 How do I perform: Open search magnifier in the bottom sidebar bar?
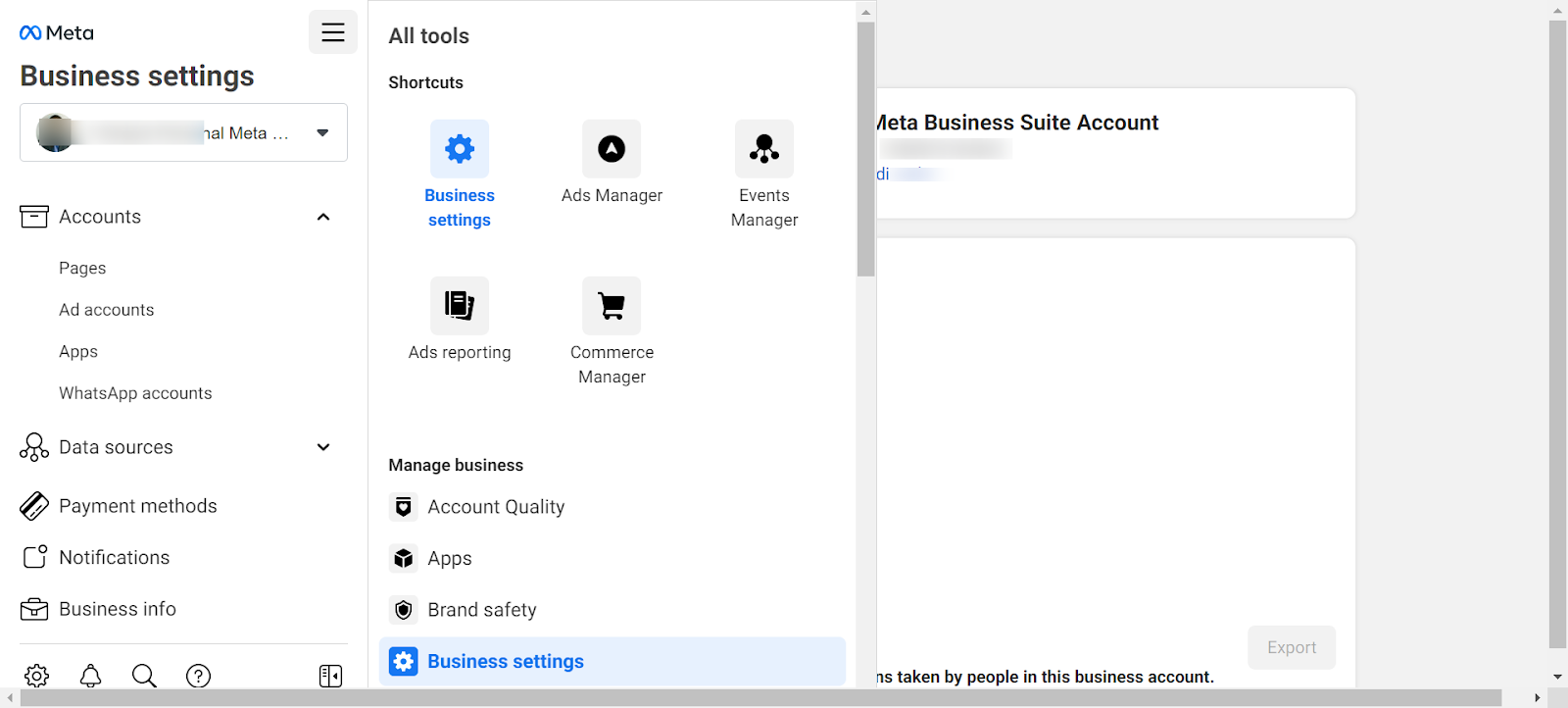144,676
